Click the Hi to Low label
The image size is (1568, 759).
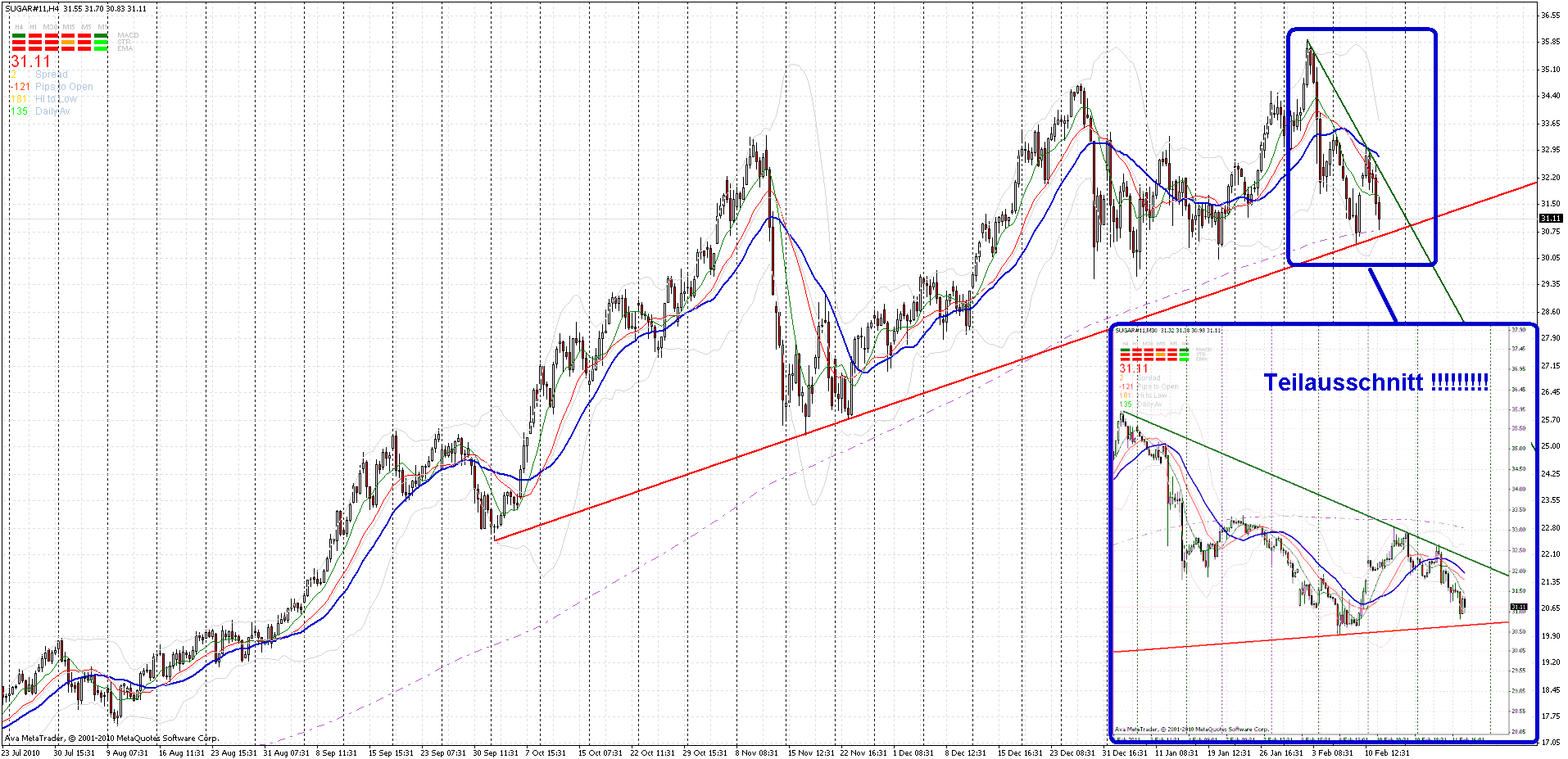[x=56, y=99]
